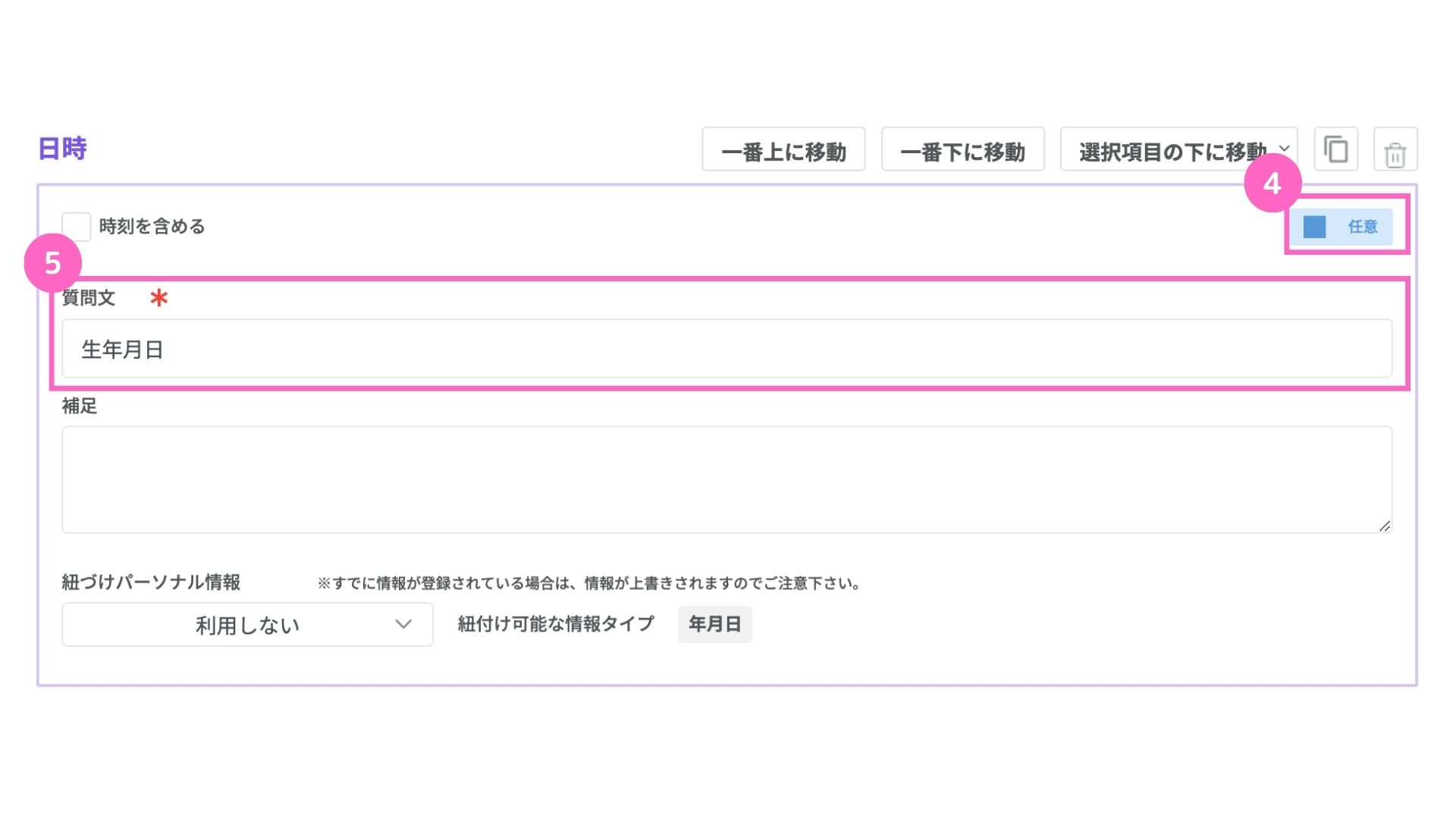Image resolution: width=1456 pixels, height=819 pixels.
Task: Grab the 補足 textarea resize handle
Action: point(1385,526)
